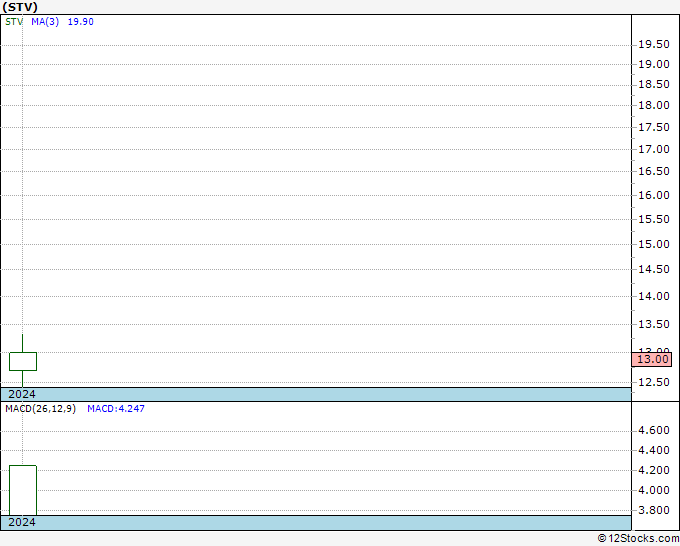The height and width of the screenshot is (546, 680).
Task: Click the 16.50 price axis label
Action: click(x=654, y=171)
